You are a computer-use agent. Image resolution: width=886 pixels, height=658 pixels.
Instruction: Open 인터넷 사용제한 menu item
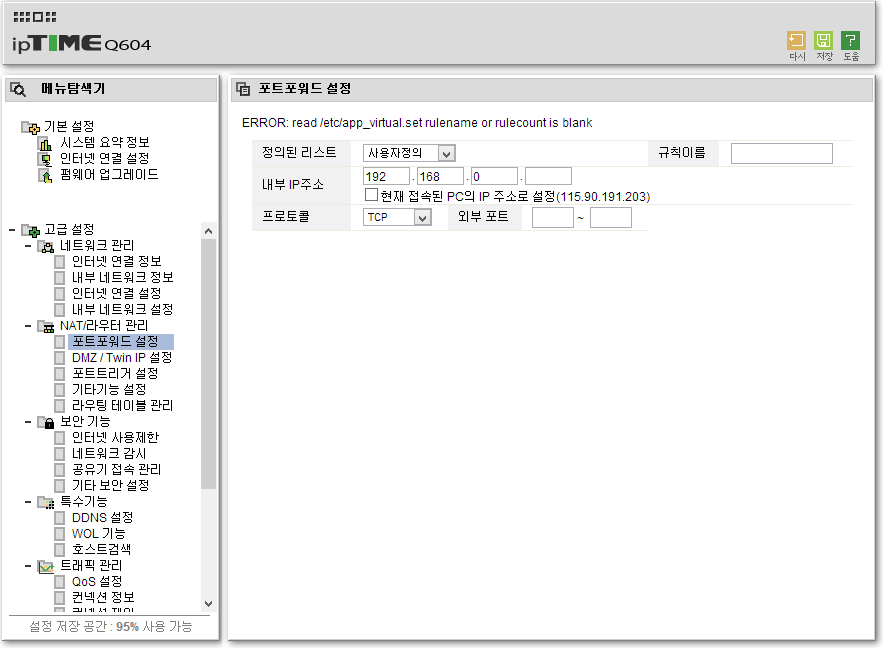[115, 438]
